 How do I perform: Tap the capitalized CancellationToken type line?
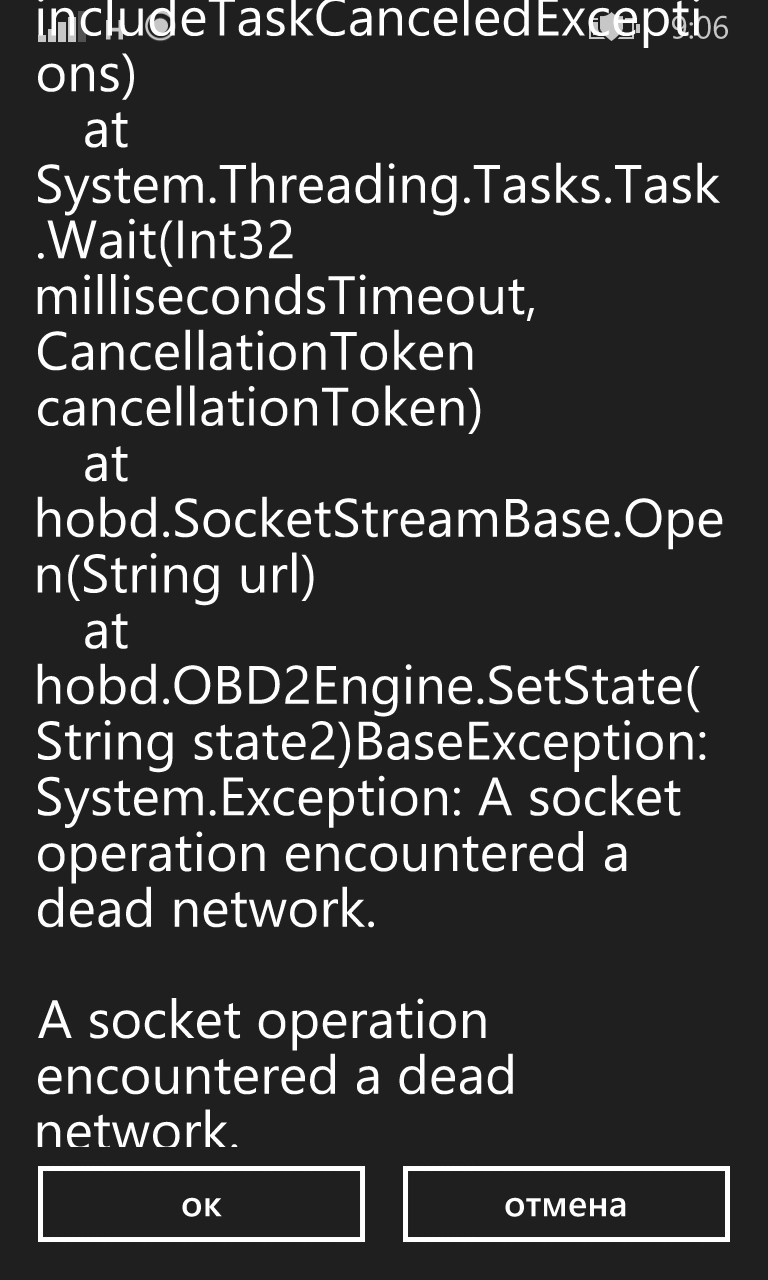(256, 353)
